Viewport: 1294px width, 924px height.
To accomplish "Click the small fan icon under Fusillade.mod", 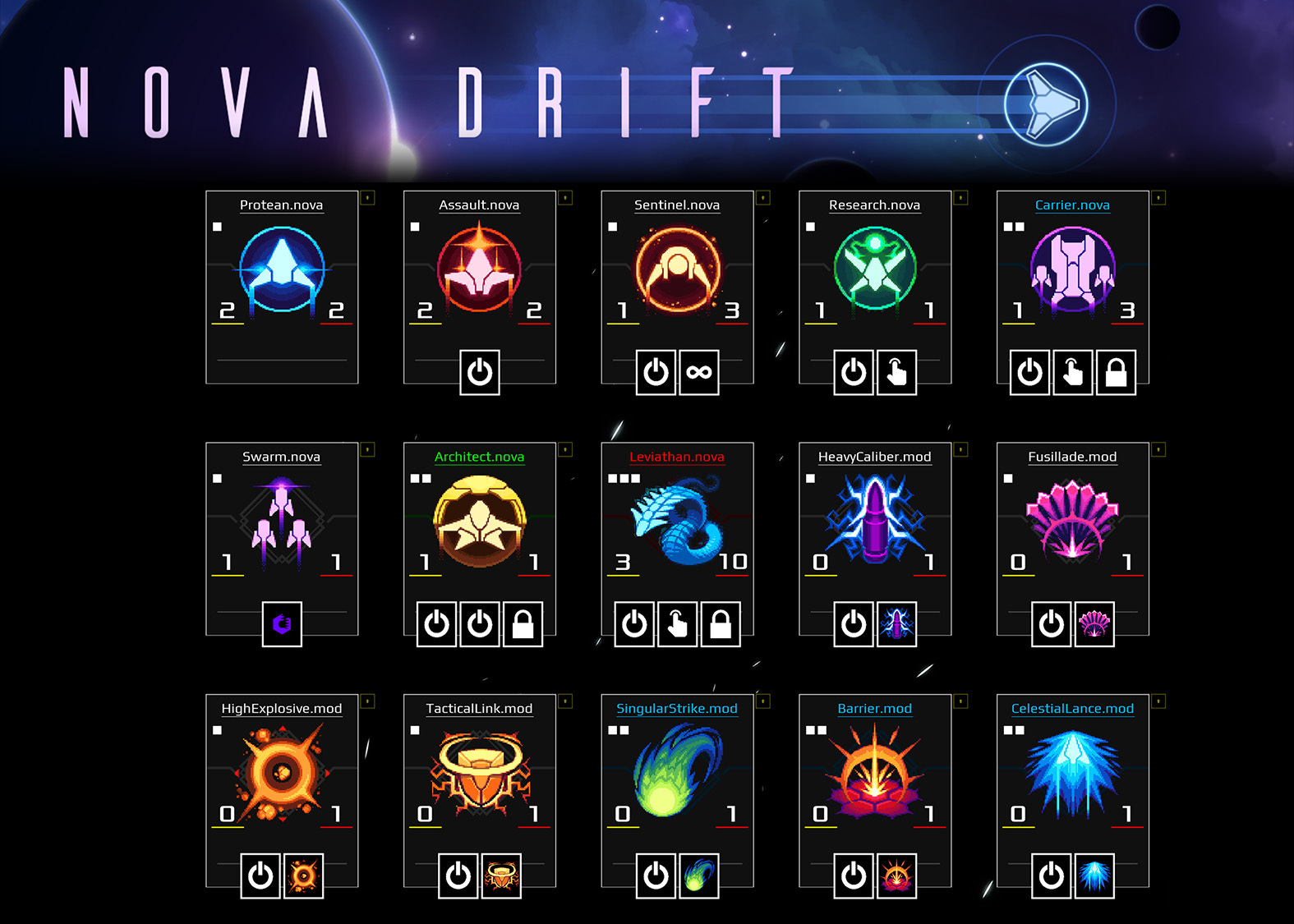I will [x=1094, y=624].
